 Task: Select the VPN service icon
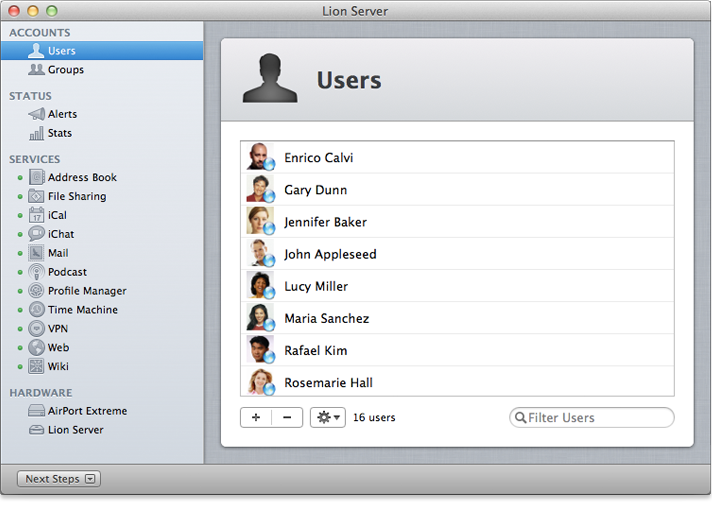click(x=37, y=329)
